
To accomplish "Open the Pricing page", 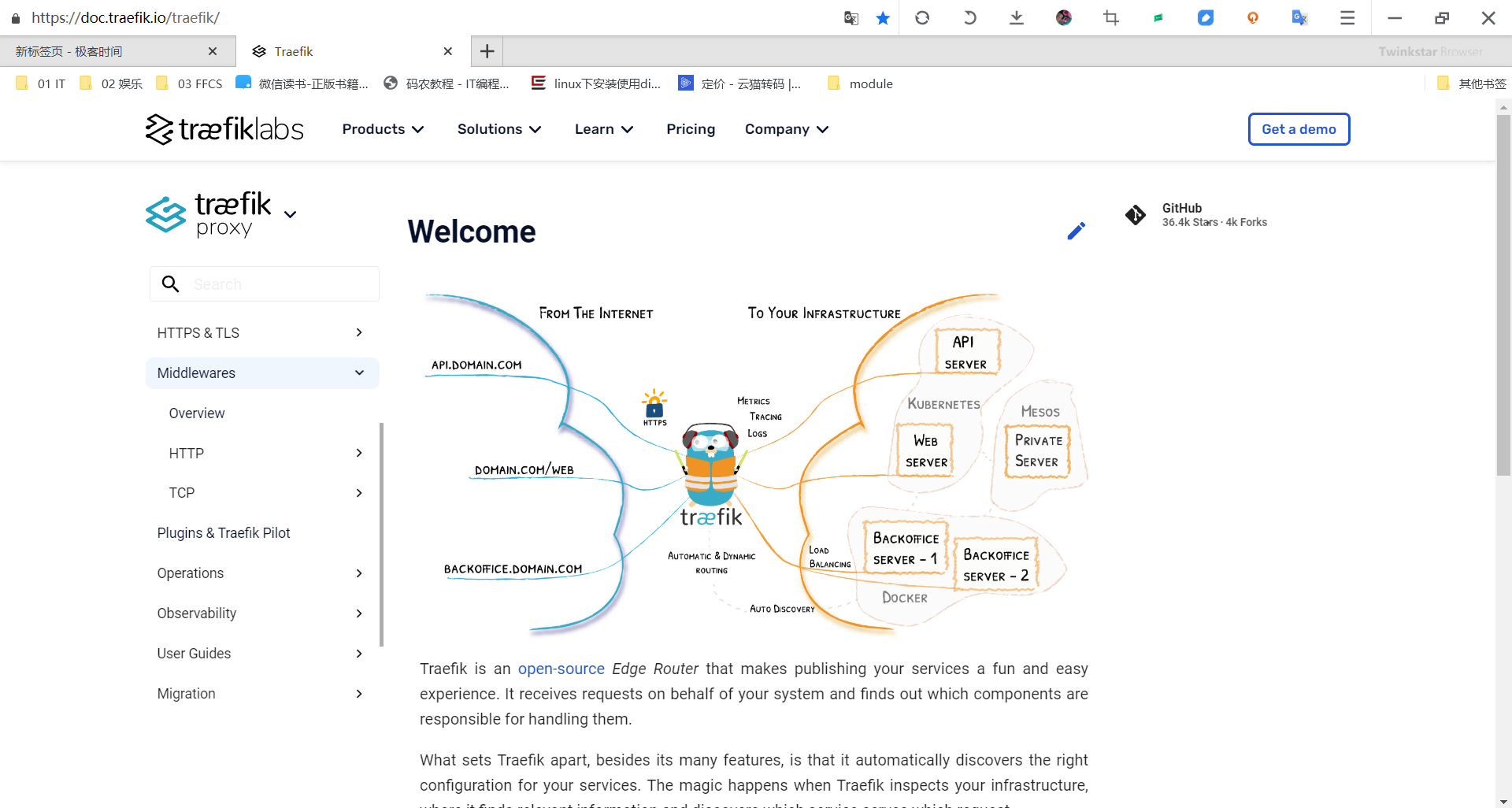I will click(x=691, y=129).
